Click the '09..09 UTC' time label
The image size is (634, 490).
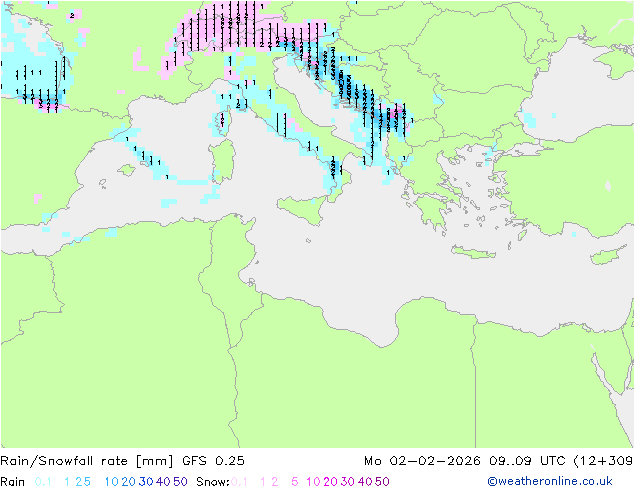527,461
